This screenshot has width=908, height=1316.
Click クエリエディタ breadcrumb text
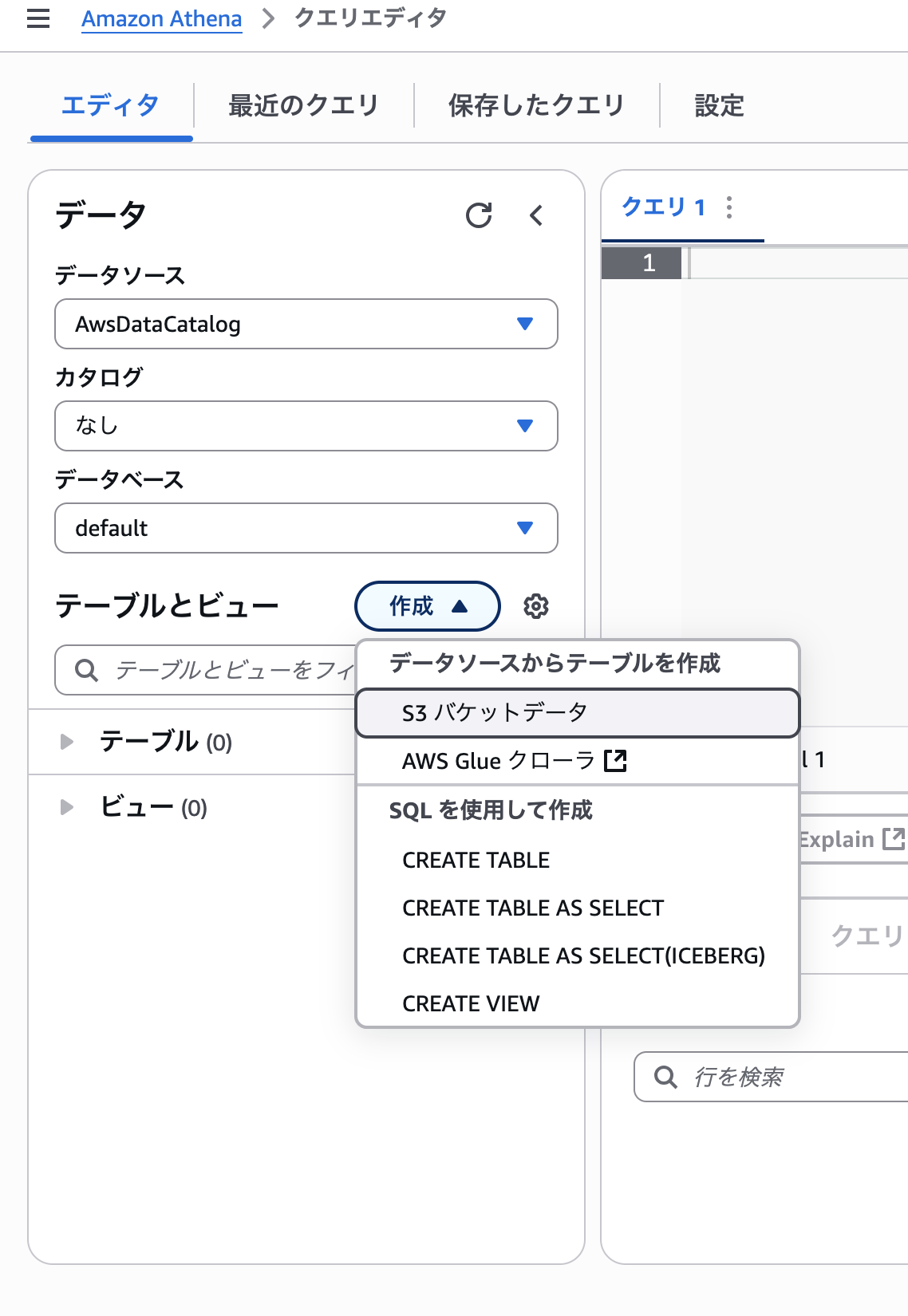coord(370,18)
